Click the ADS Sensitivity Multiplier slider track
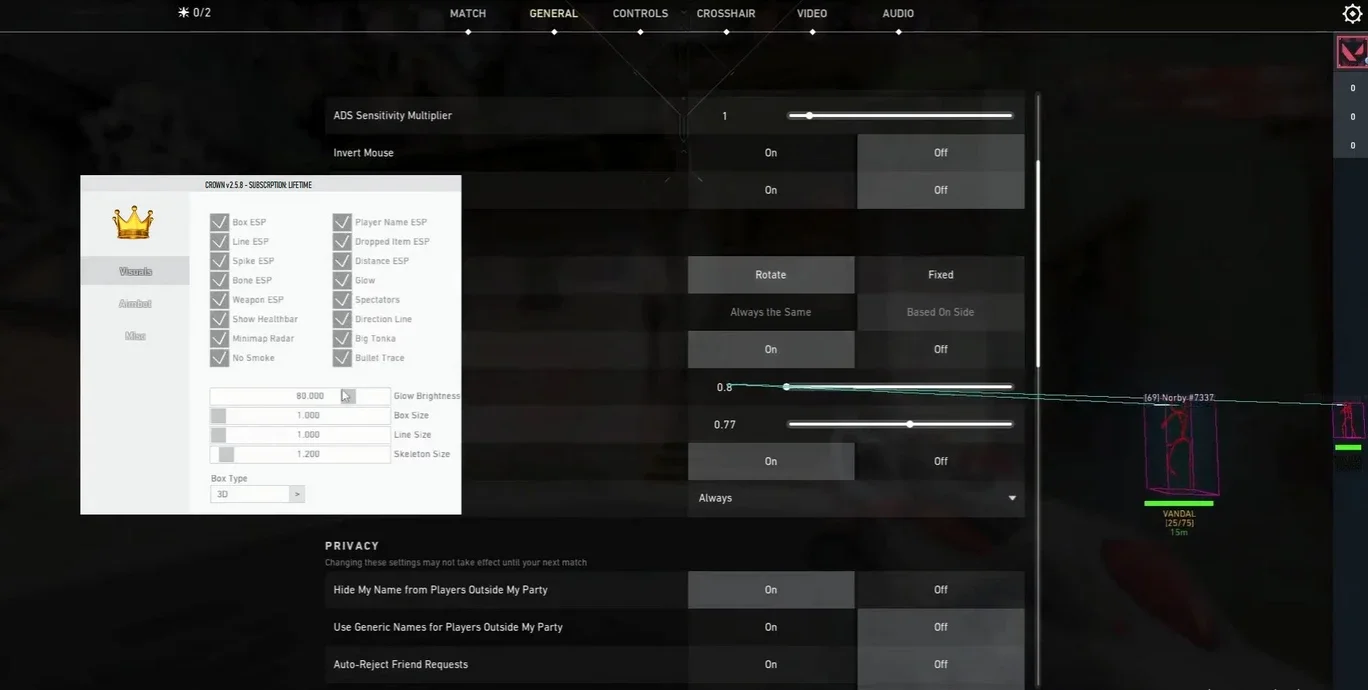Screen dimensions: 1368x690 click(900, 116)
